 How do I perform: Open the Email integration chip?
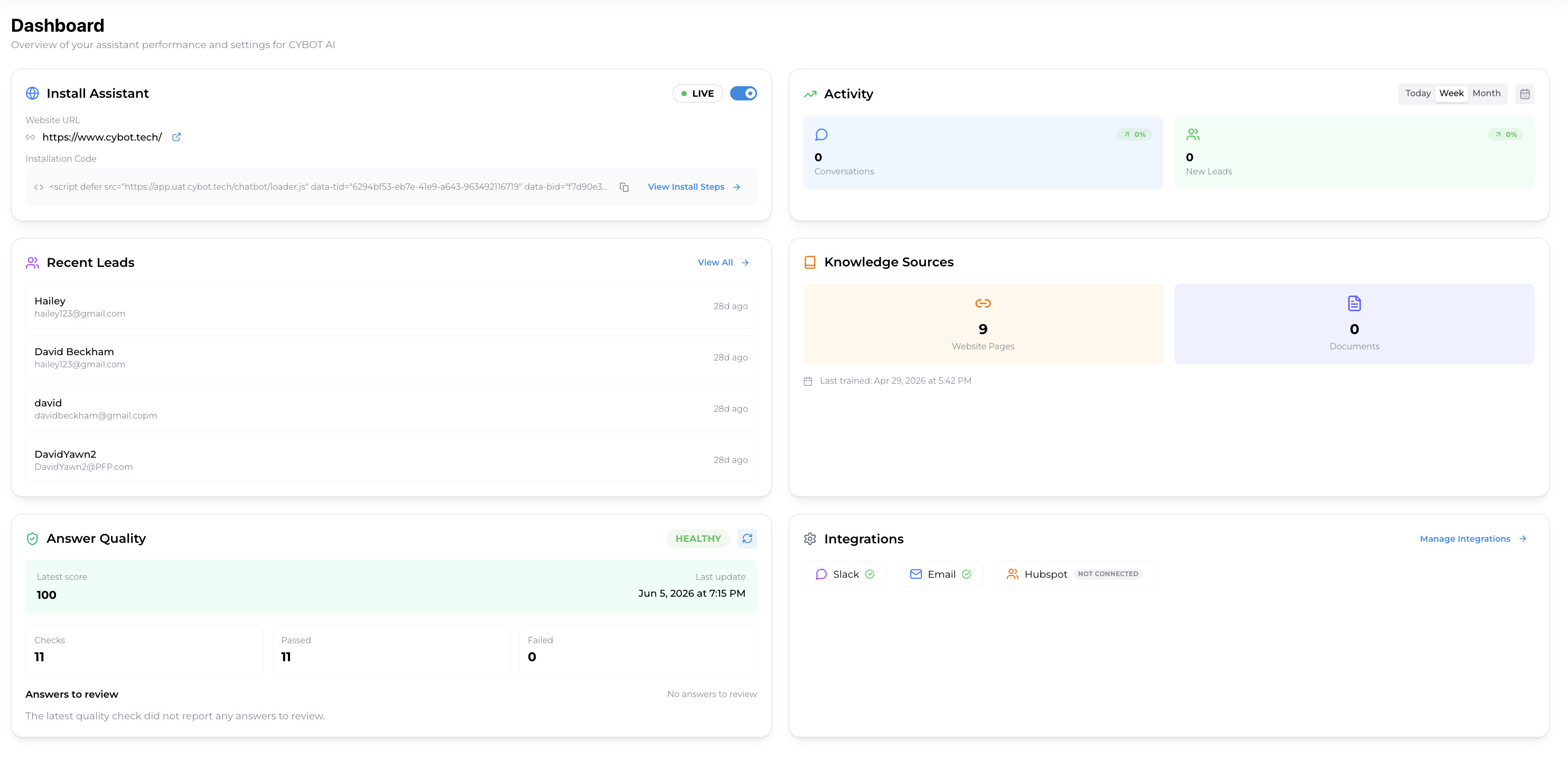click(x=940, y=575)
